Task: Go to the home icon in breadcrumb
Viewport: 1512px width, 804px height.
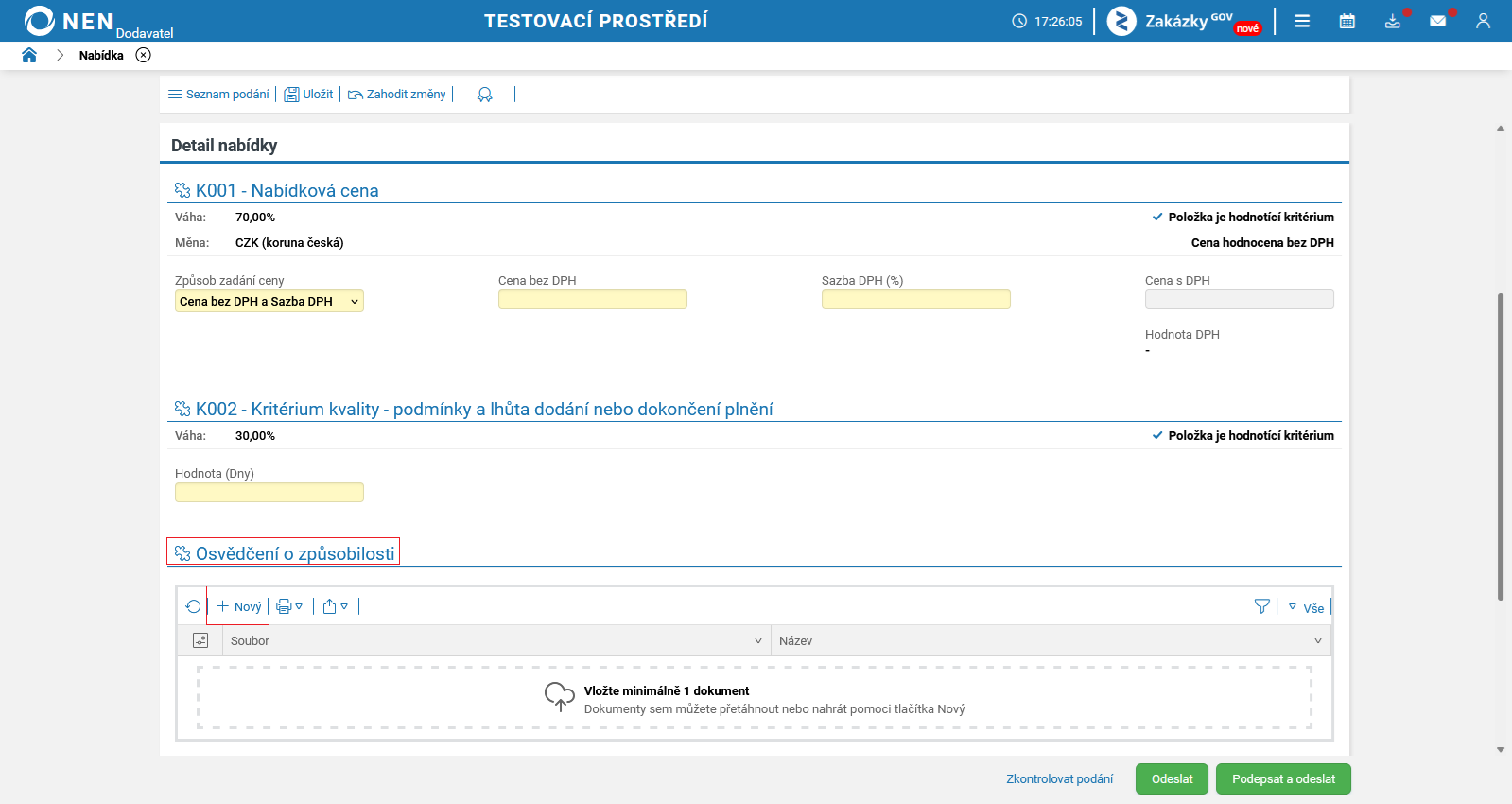Action: [29, 55]
